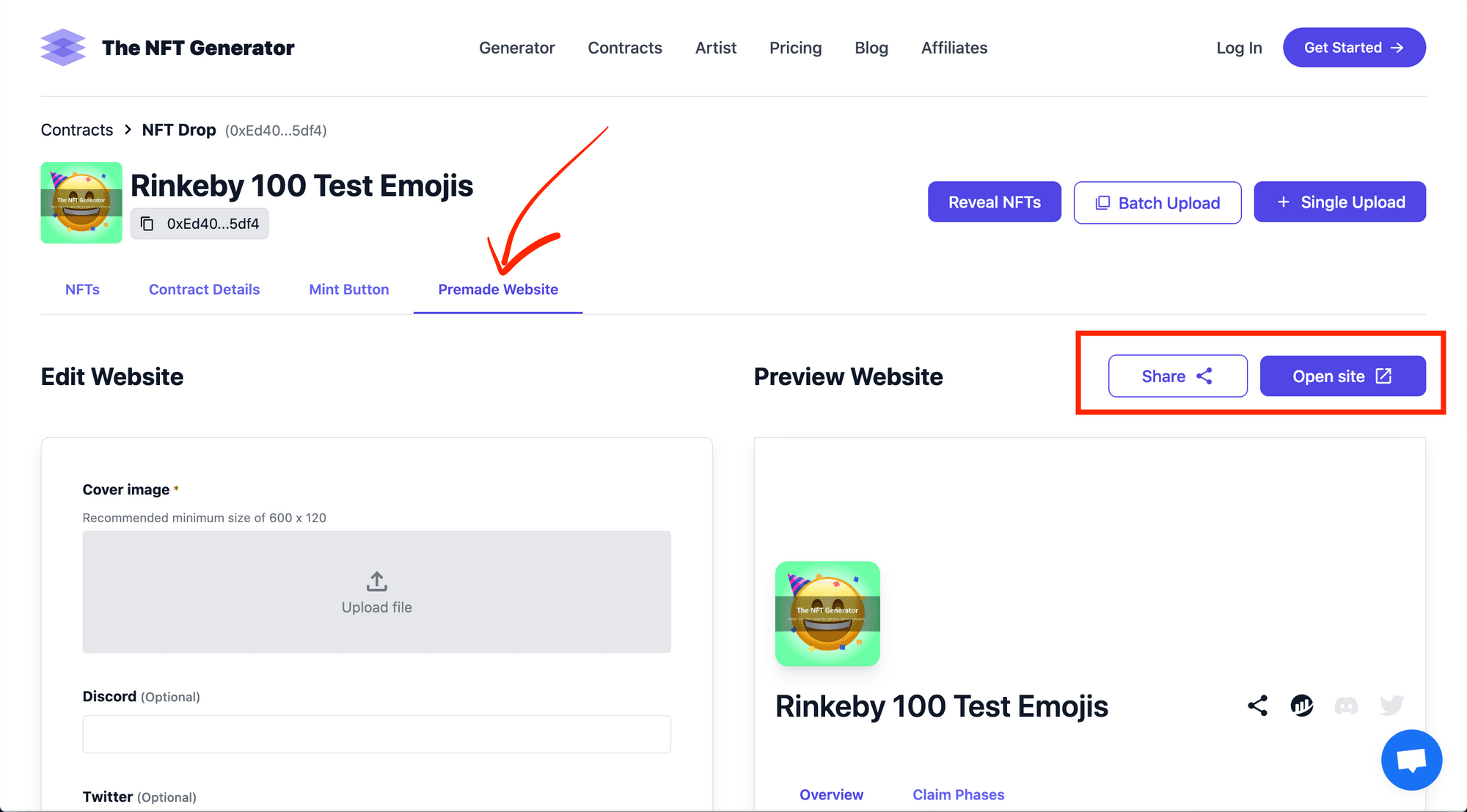Switch to the Contract Details tab
The image size is (1467, 812).
click(204, 289)
